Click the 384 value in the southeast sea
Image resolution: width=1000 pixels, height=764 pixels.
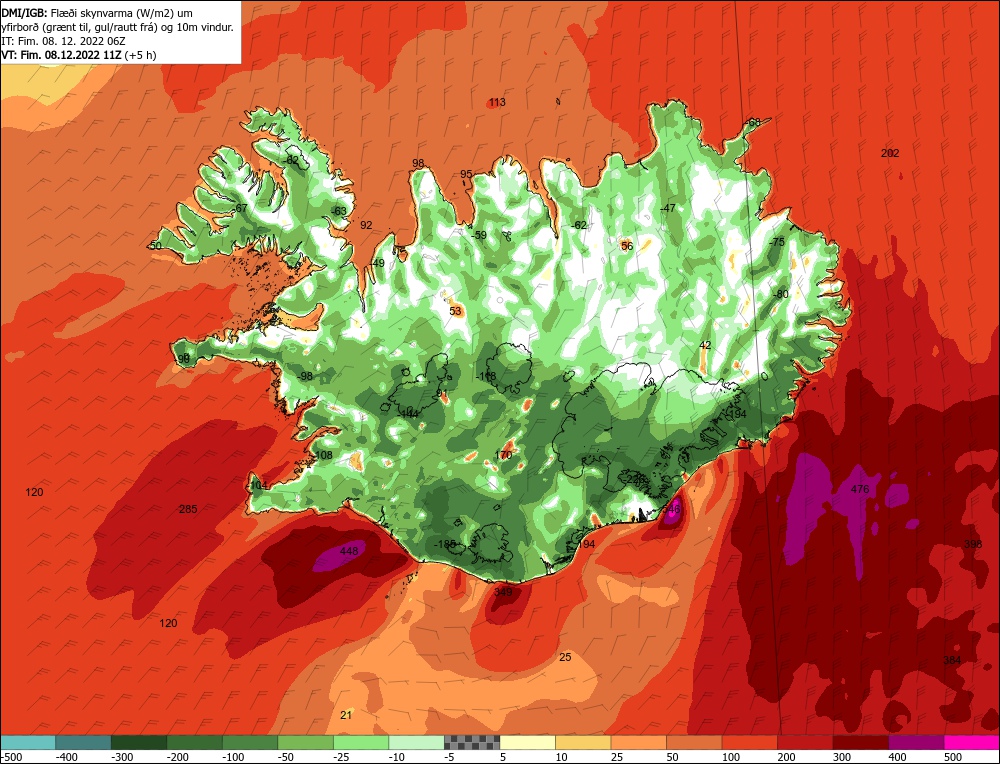tap(952, 660)
